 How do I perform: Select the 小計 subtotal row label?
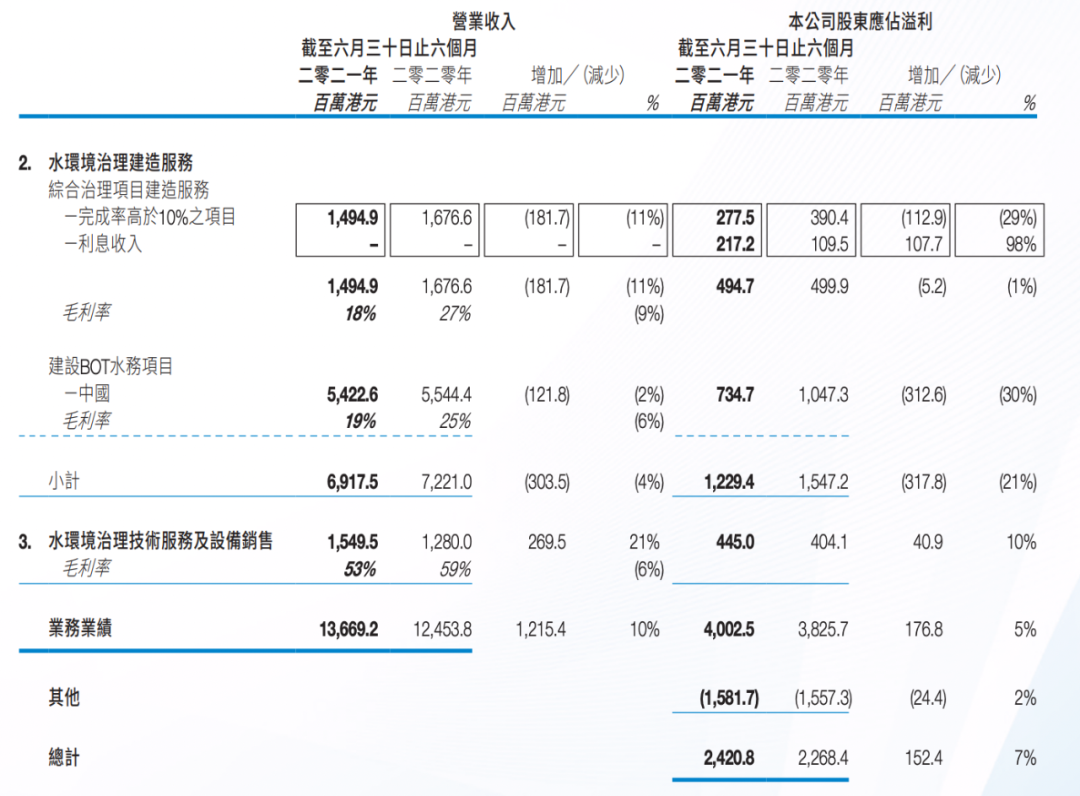coord(63,481)
